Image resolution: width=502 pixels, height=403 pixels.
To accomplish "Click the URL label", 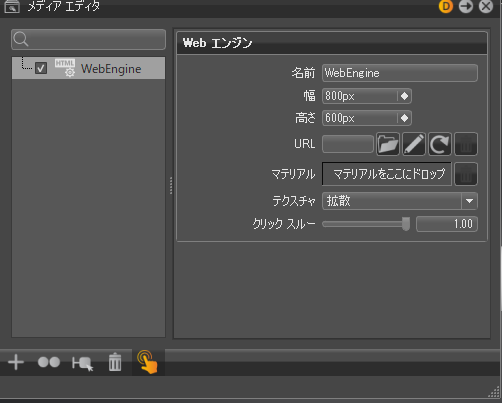I will click(x=304, y=144).
